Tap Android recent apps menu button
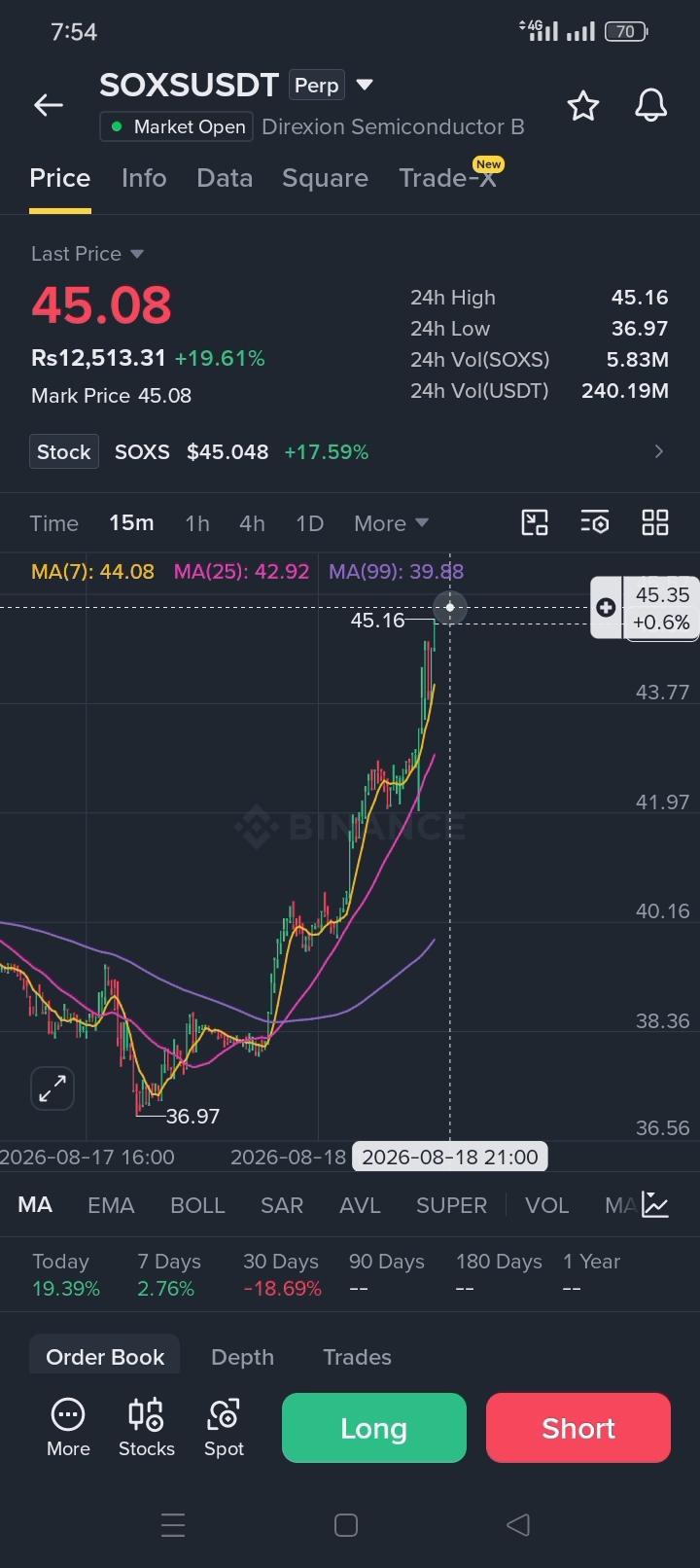 click(x=173, y=1525)
